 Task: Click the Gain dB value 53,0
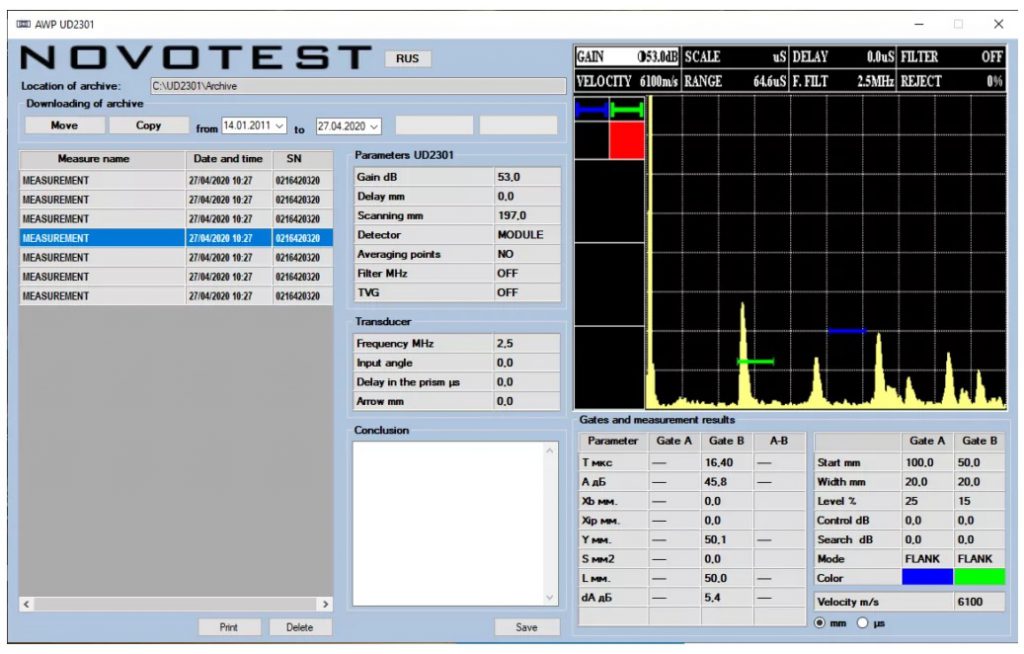(x=527, y=177)
